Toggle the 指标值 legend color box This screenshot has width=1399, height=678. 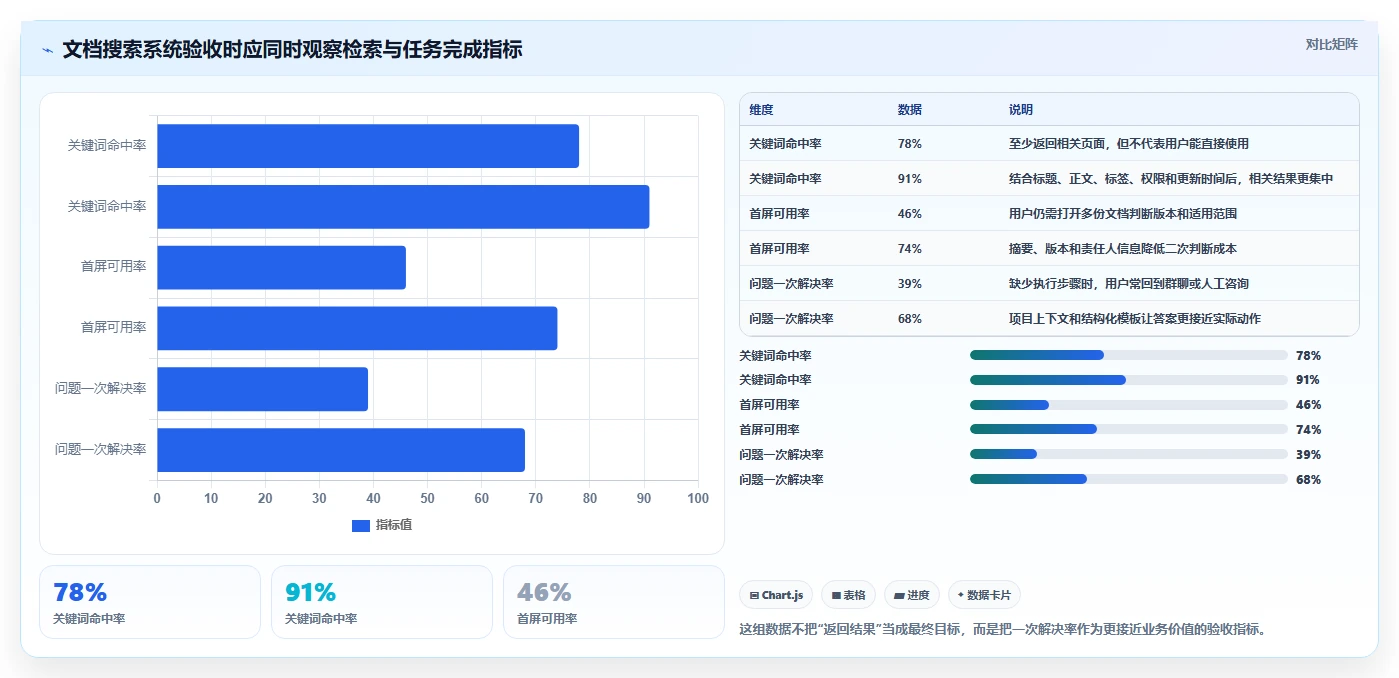click(x=361, y=526)
